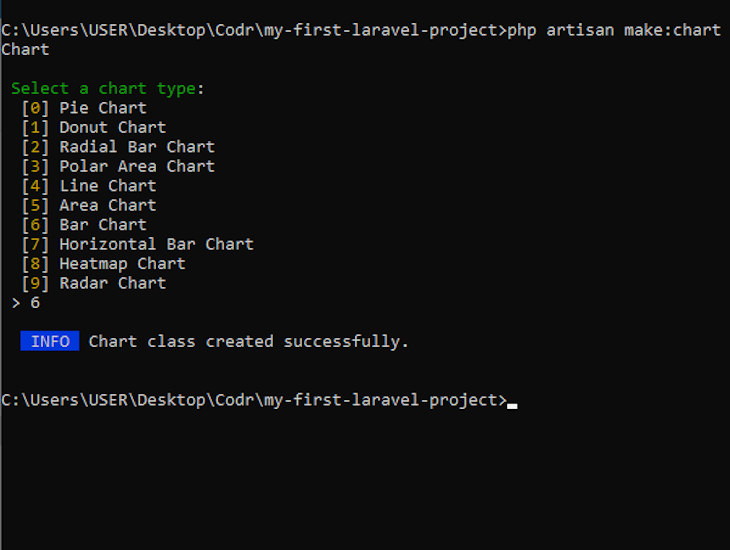Click the wrapped 'Chart' argument on second line
Image resolution: width=730 pixels, height=550 pixels.
(25, 49)
